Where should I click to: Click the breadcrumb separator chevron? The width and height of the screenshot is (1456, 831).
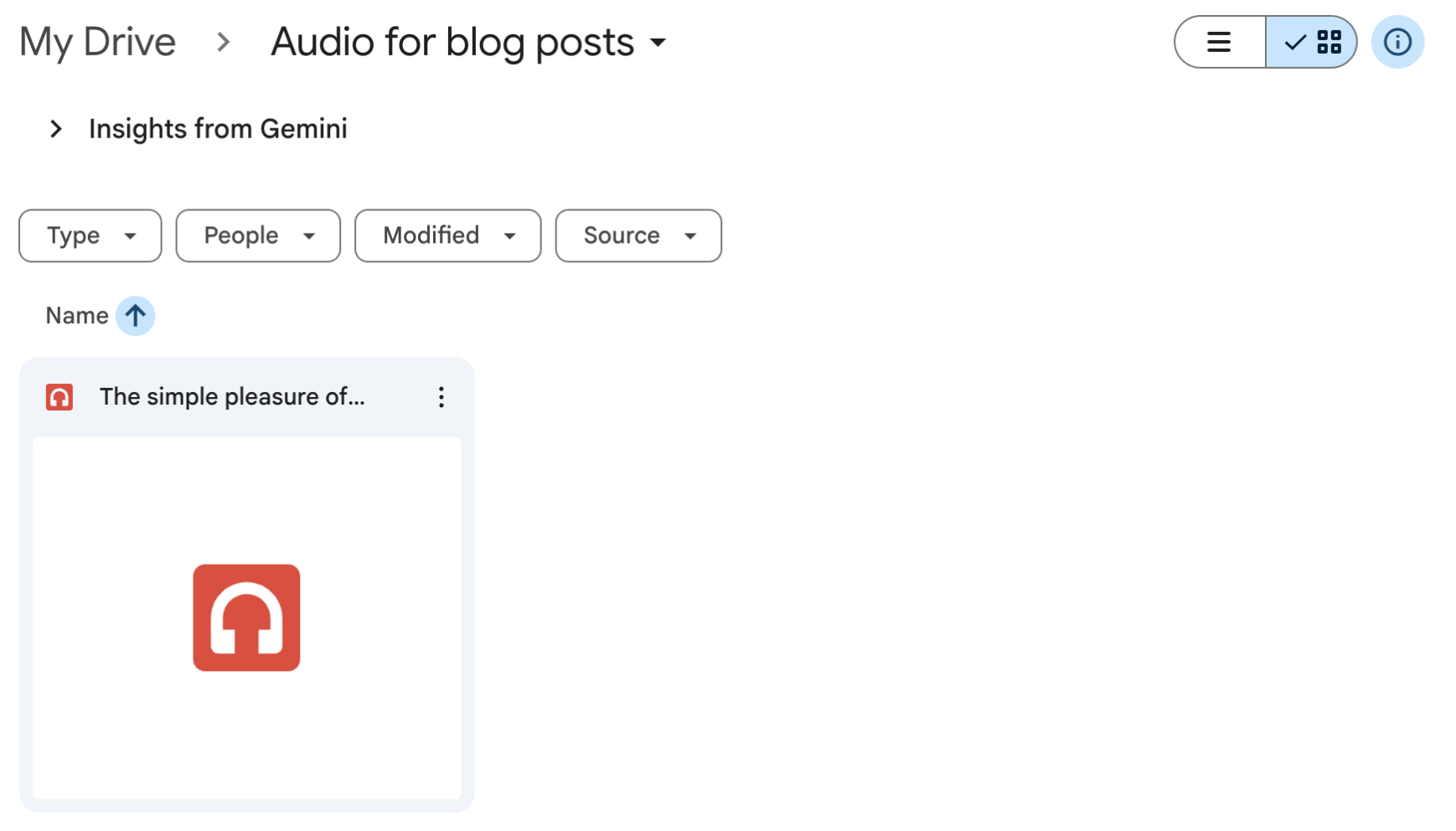pos(224,43)
